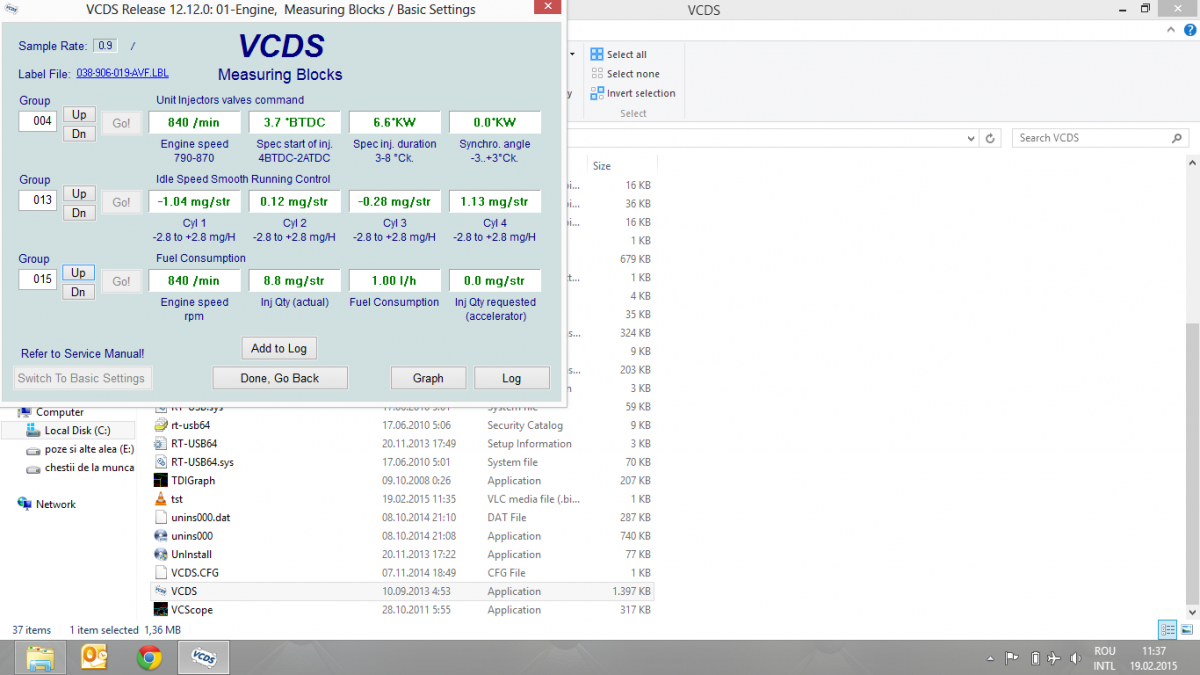Launch Google Chrome from the taskbar
Viewport: 1200px width, 675px height.
click(x=150, y=657)
